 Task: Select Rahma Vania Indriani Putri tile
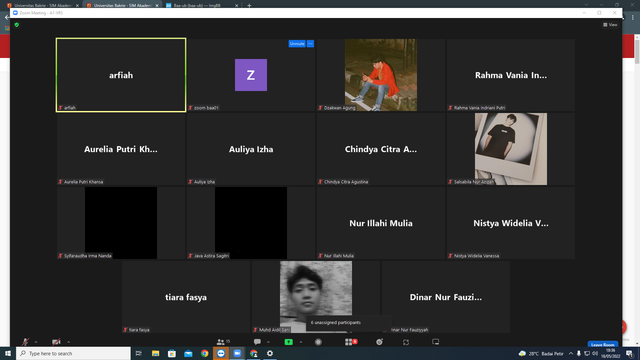point(511,75)
